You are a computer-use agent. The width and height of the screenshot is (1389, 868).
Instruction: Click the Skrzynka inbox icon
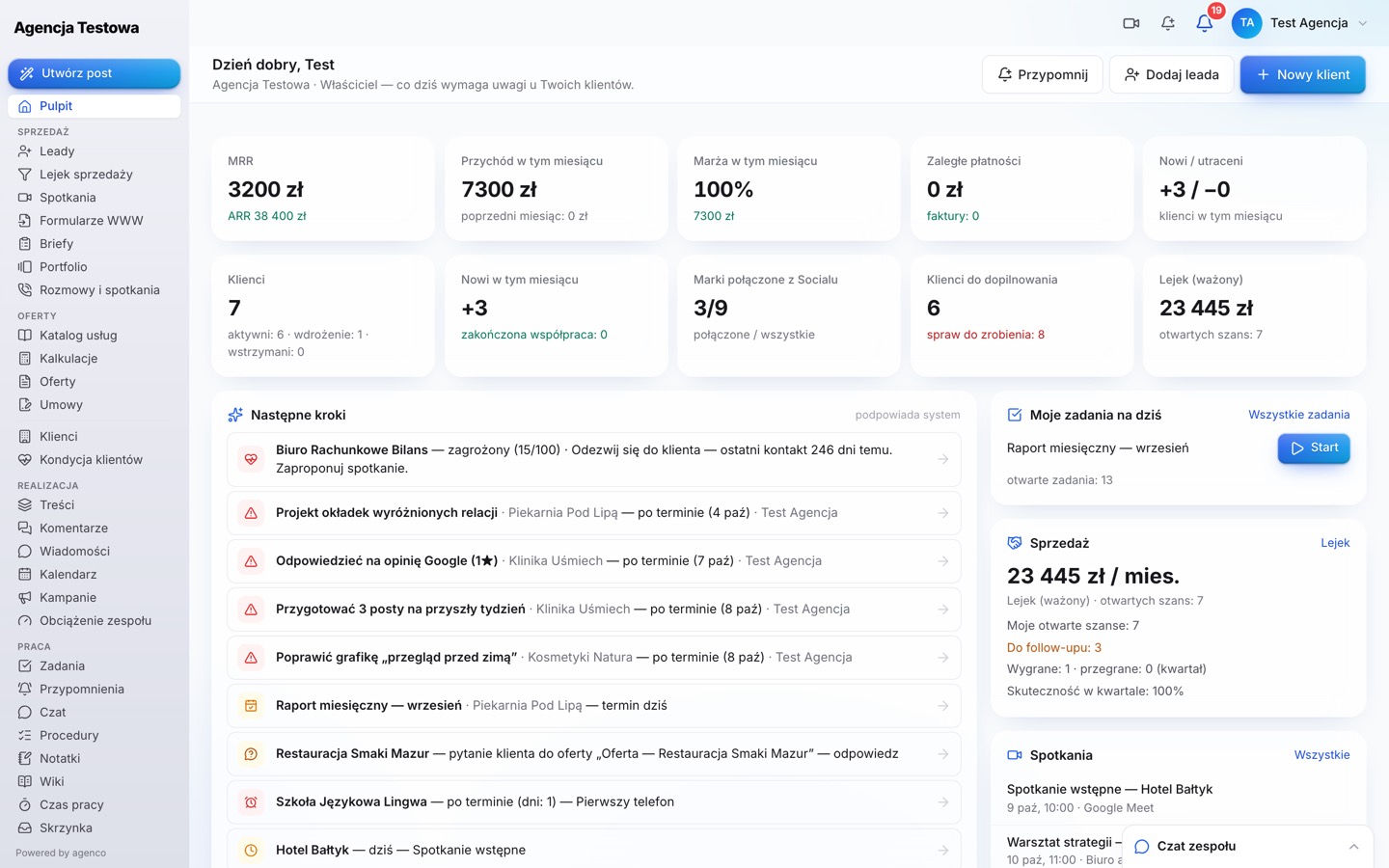tap(25, 828)
